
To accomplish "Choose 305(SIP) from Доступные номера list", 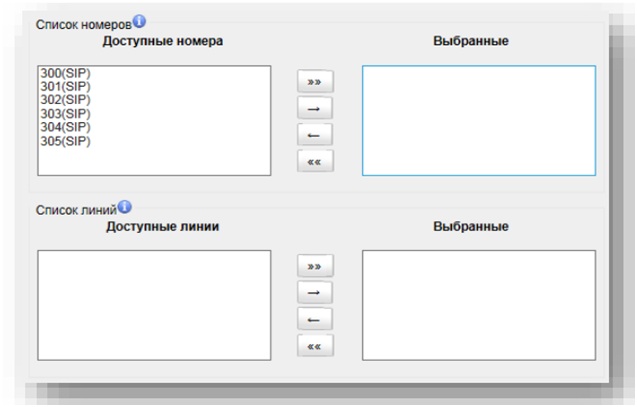I will [62, 140].
